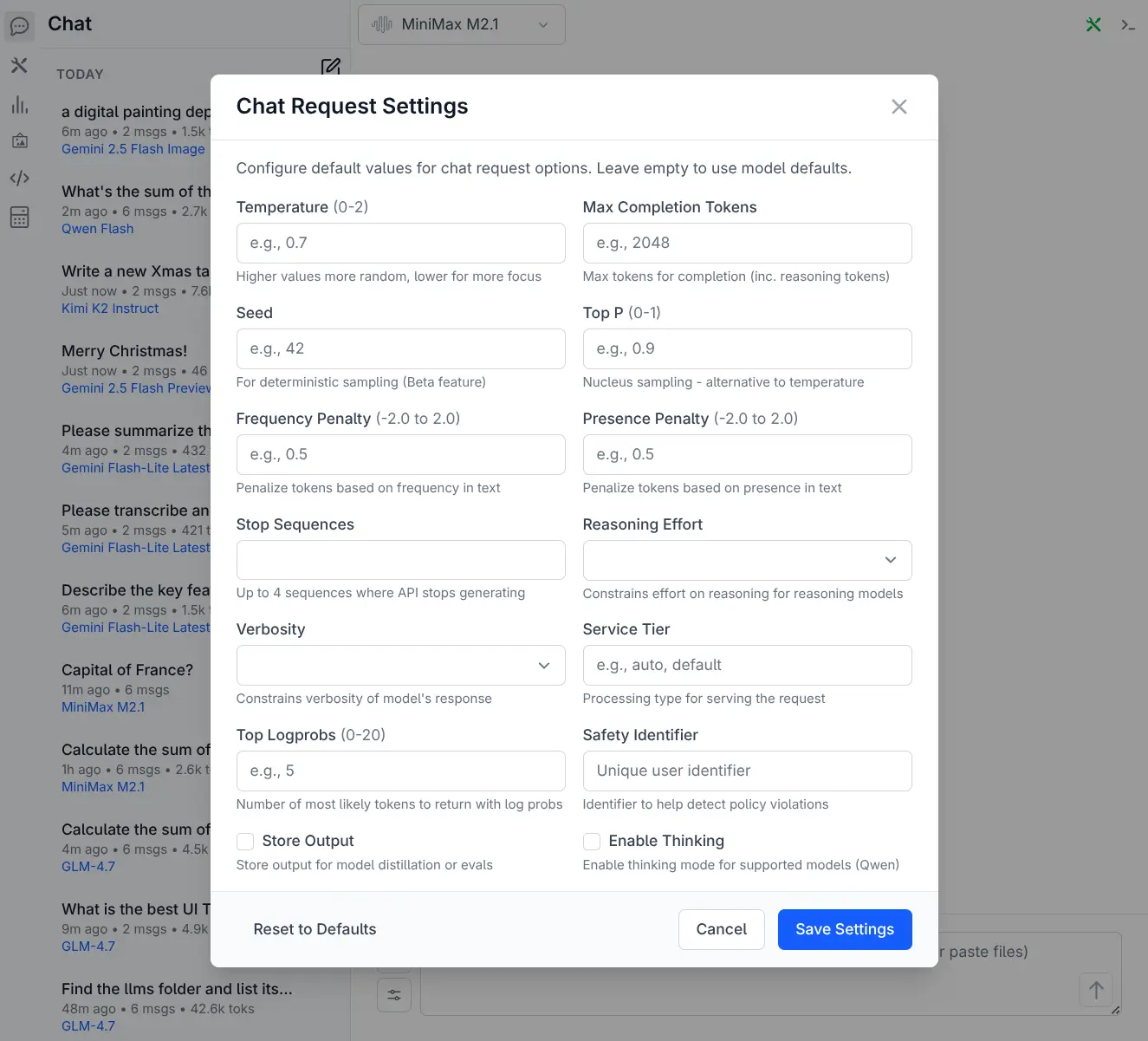Expand the Reasoning Effort dropdown
1148x1041 pixels.
(747, 560)
